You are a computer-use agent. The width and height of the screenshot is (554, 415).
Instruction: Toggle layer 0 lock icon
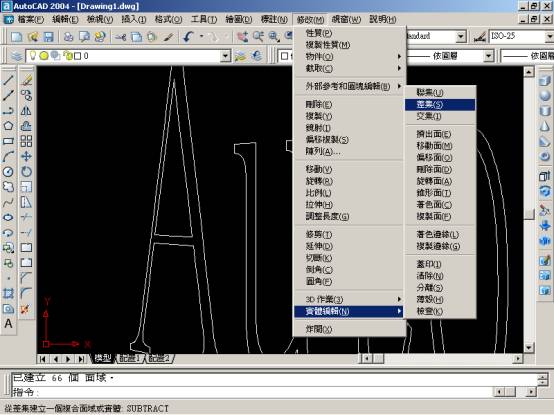point(67,55)
